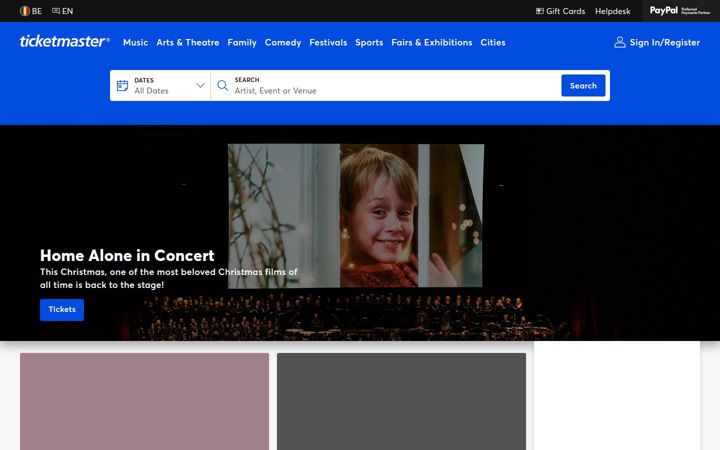Open the Family category
Screen dimensions: 720x450
click(242, 42)
